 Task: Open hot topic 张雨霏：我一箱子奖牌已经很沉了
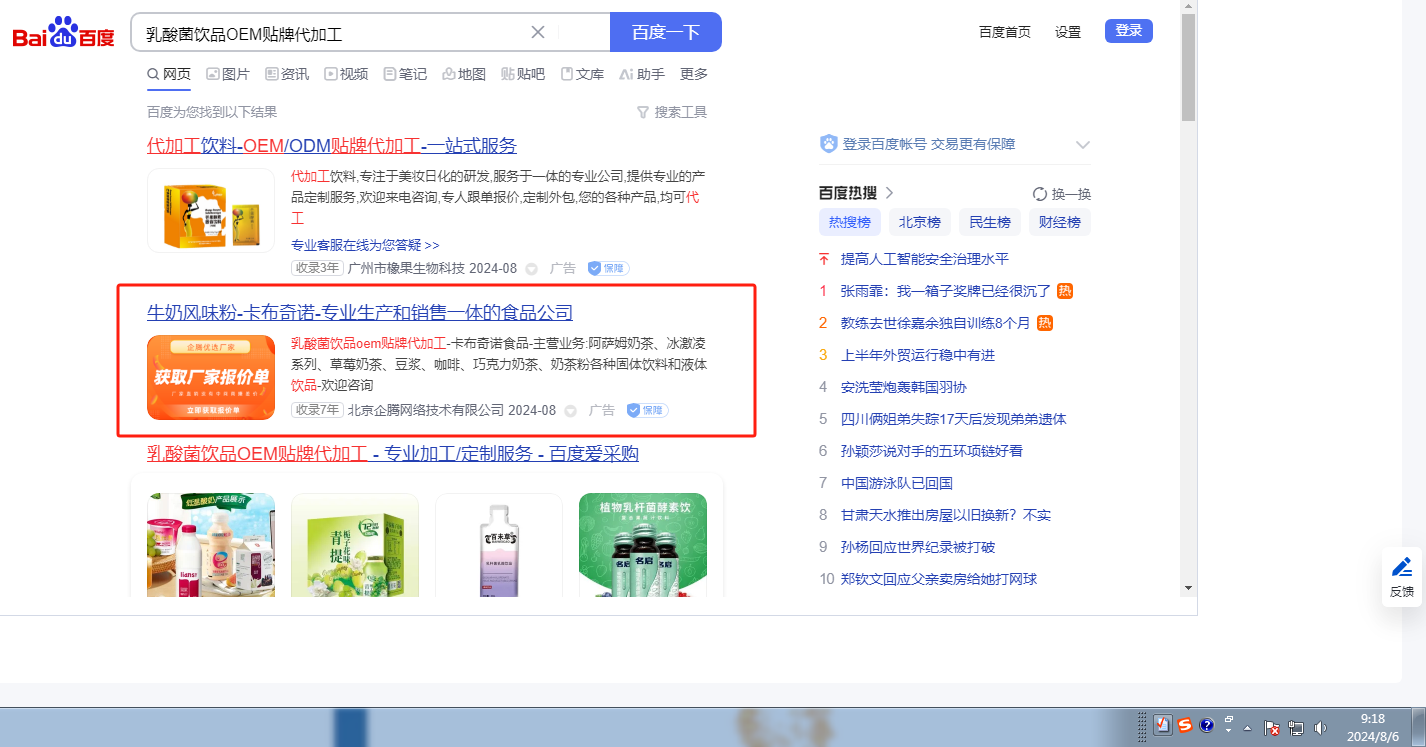pos(946,291)
